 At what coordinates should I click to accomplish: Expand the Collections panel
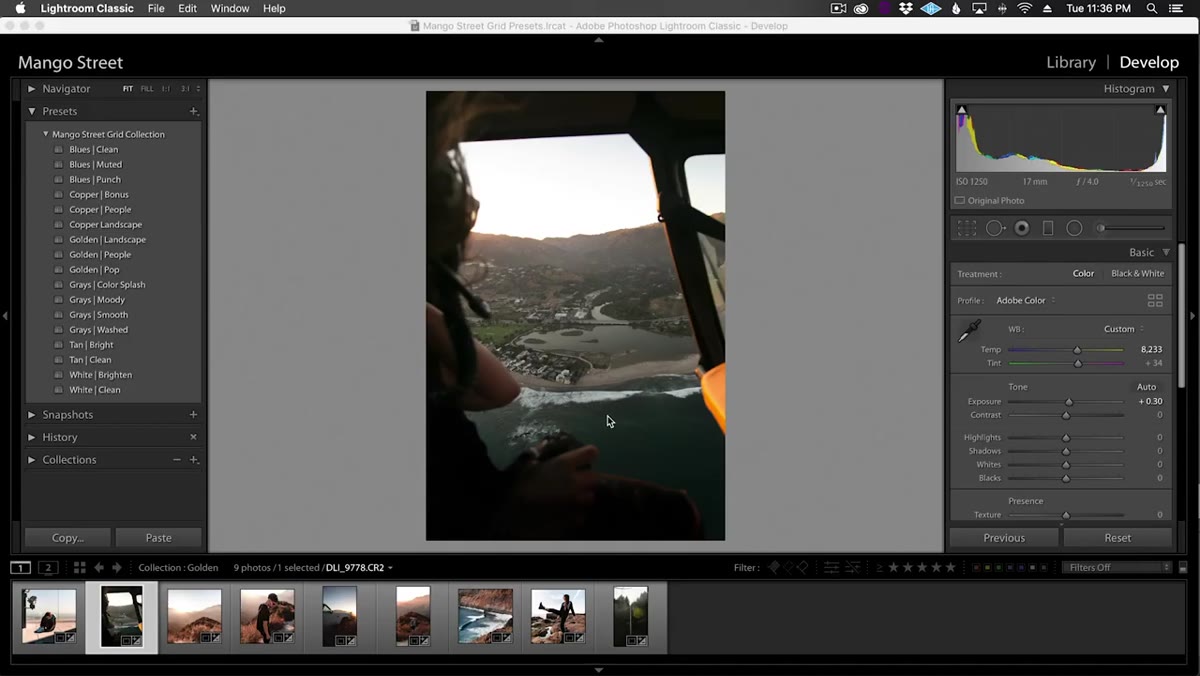(32, 460)
